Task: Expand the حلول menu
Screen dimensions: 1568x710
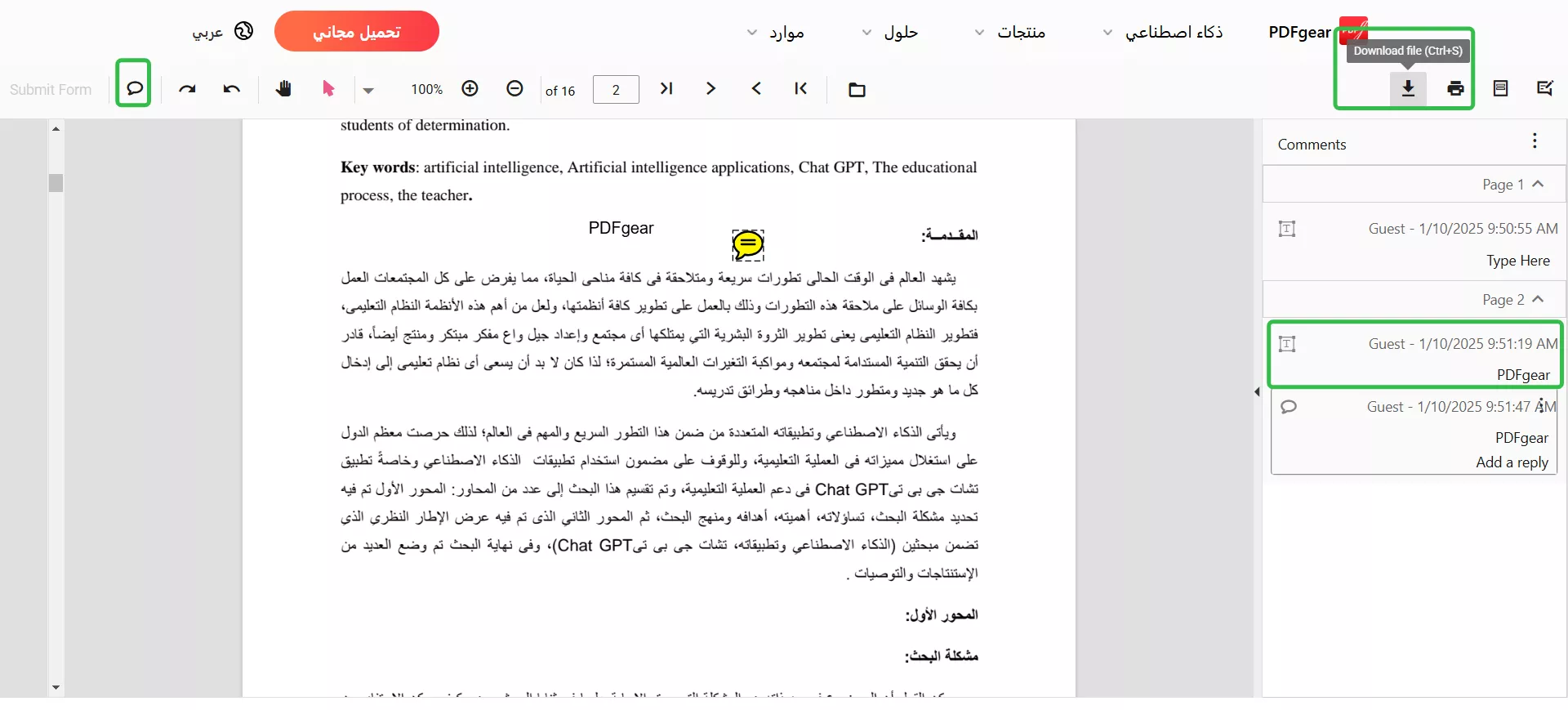Action: [x=890, y=32]
